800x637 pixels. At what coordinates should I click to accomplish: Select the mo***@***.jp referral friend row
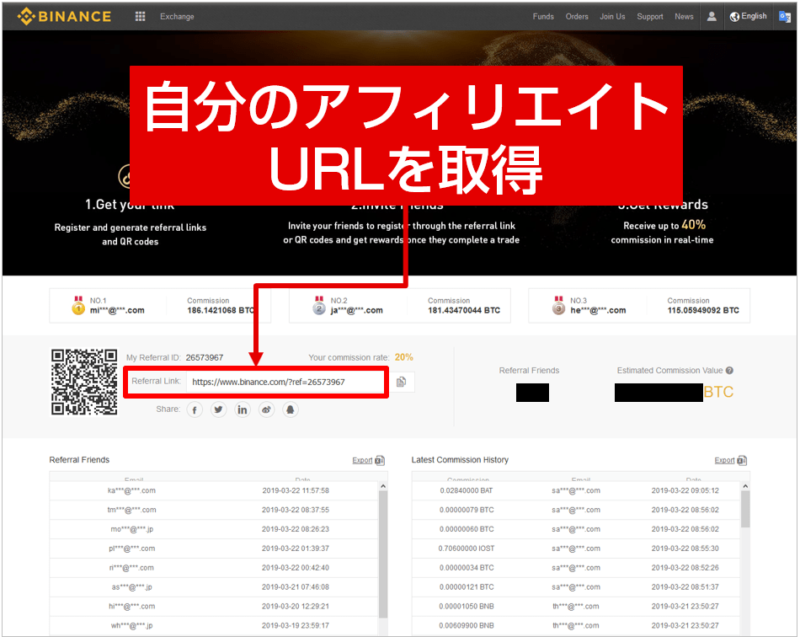(x=214, y=529)
